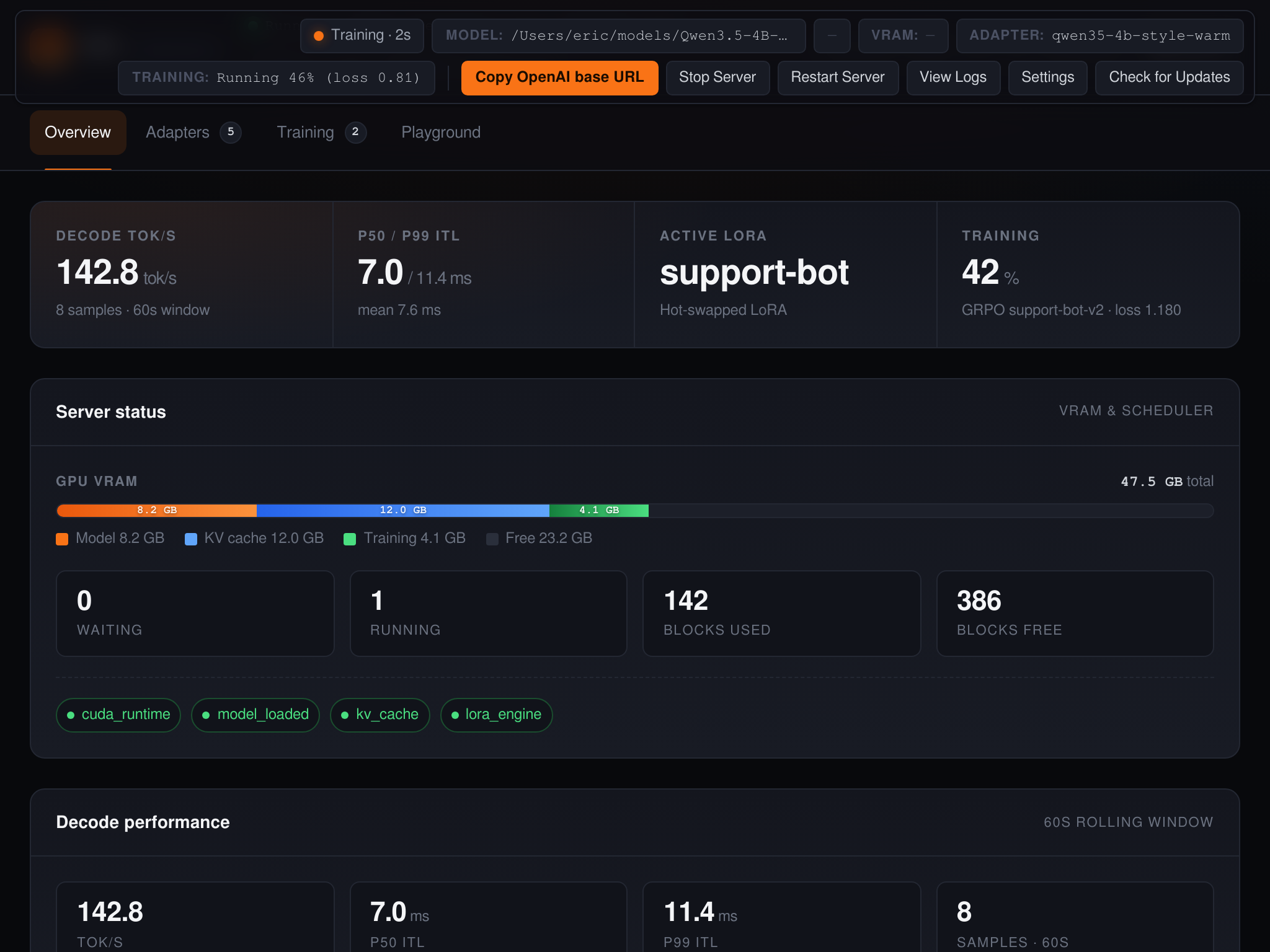Click the Training count badge 2
The image size is (1270, 952).
[x=355, y=132]
